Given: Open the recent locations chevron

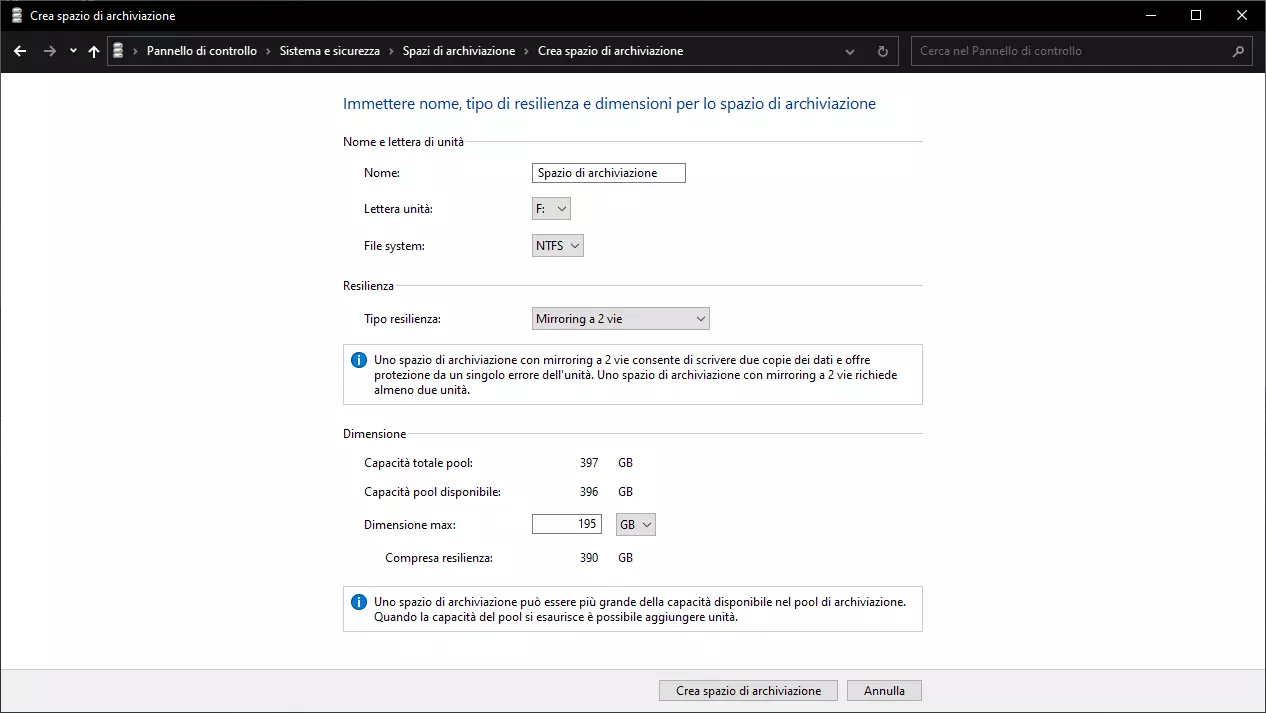Looking at the screenshot, I should coord(73,51).
